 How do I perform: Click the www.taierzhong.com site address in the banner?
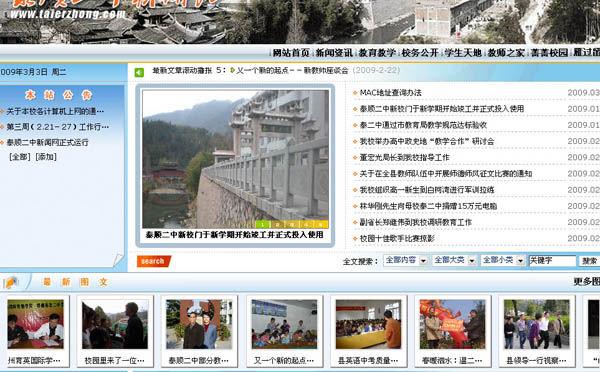pos(68,14)
